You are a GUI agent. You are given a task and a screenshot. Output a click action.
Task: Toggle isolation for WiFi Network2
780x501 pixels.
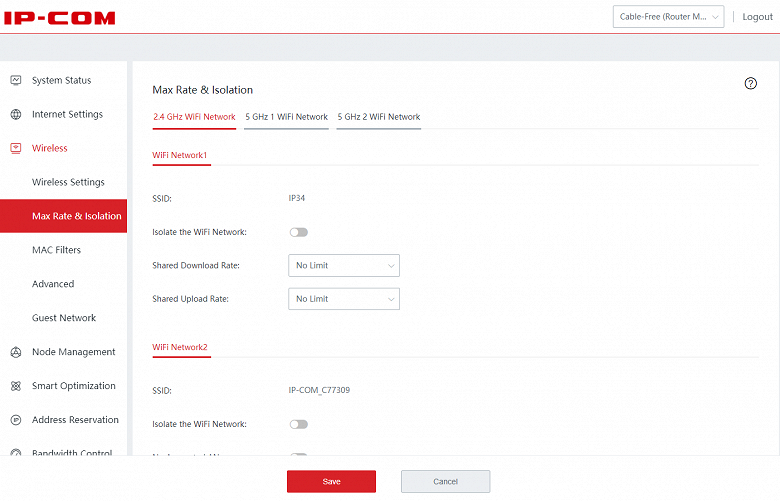(x=298, y=424)
